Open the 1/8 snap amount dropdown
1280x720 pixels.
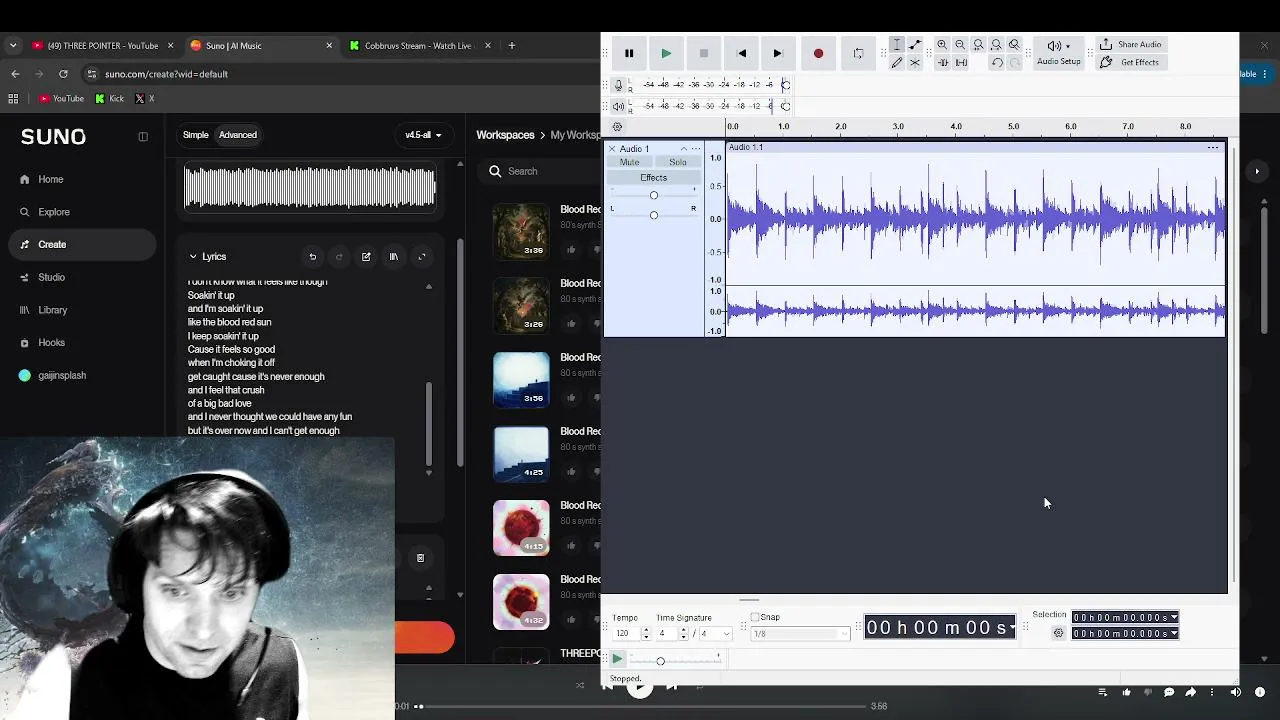799,634
